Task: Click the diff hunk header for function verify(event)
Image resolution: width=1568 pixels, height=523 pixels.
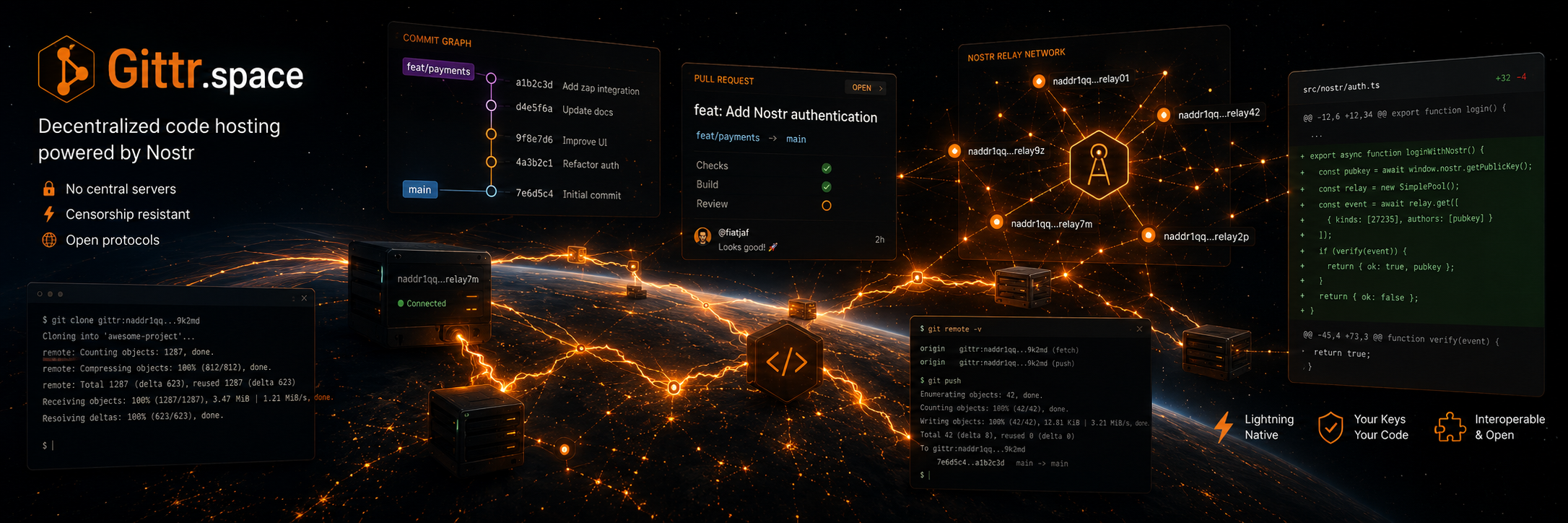Action: 1401,338
